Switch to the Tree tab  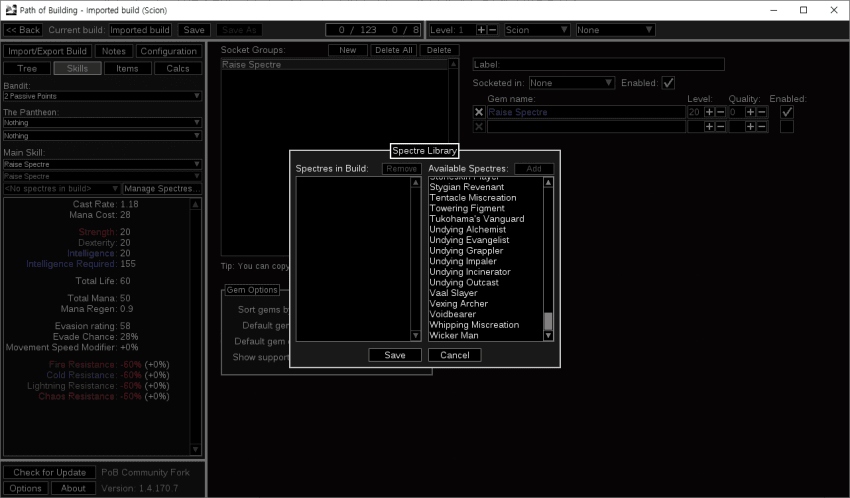pyautogui.click(x=27, y=68)
